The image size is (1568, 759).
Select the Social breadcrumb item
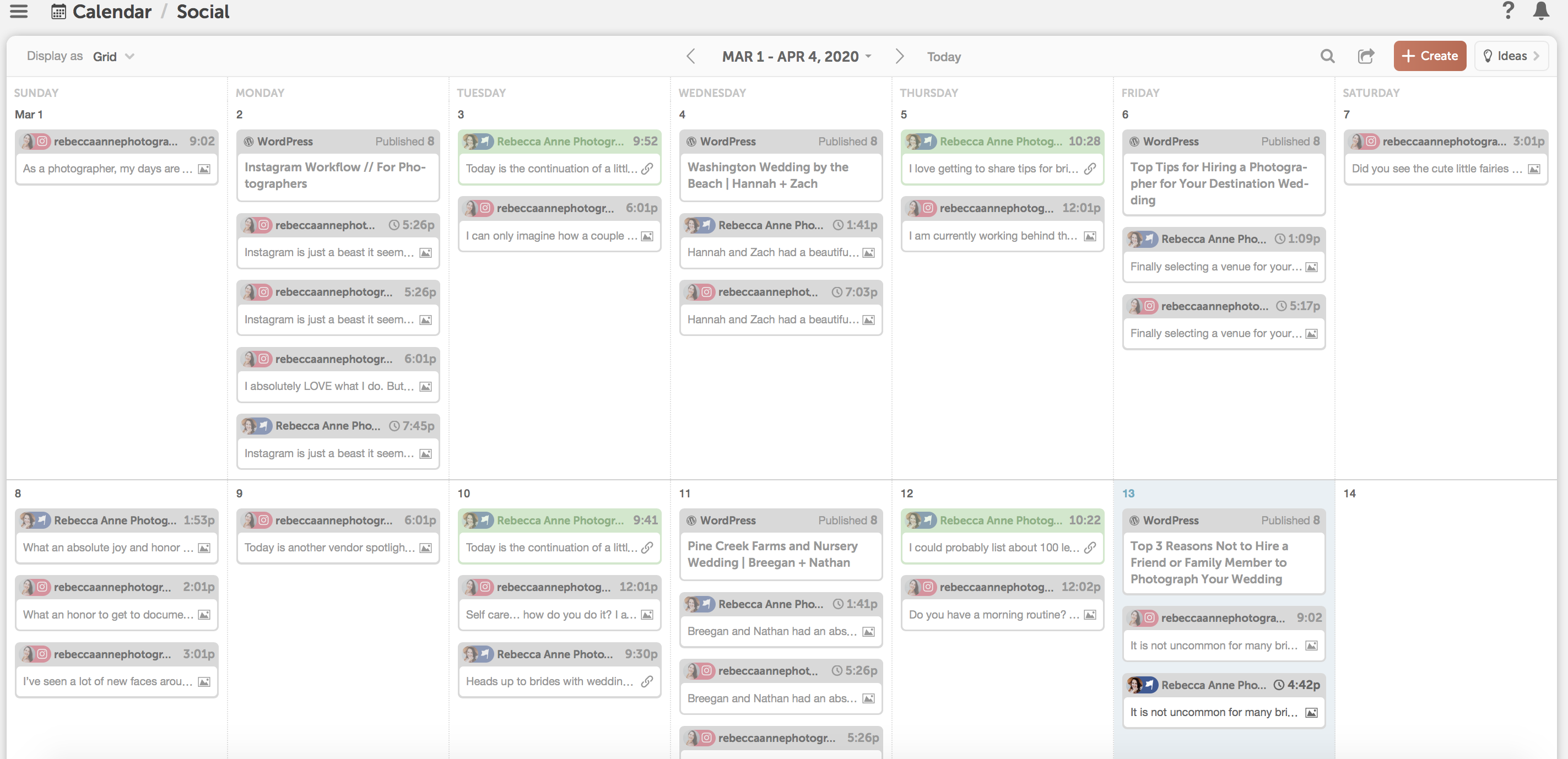(x=203, y=12)
